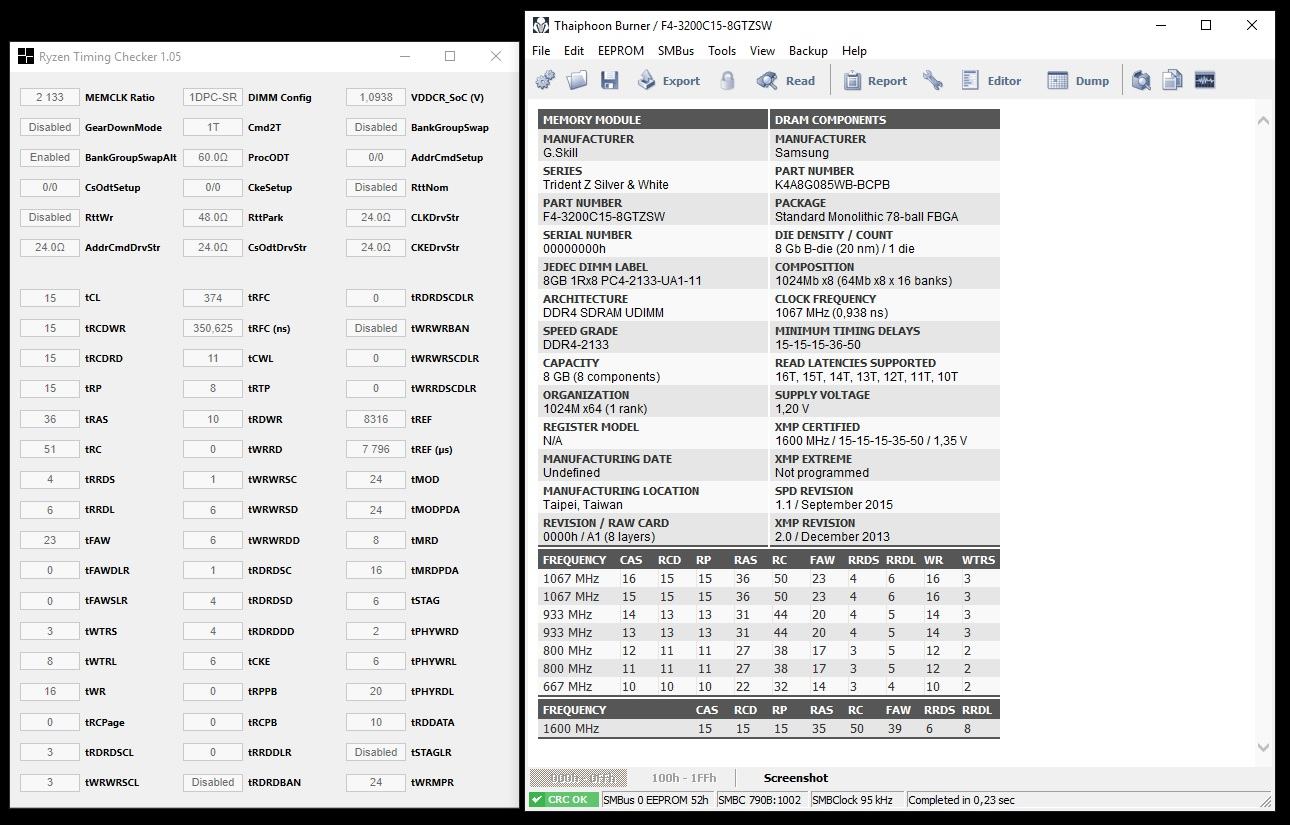Click the tRDRDBAN Disabled field
This screenshot has width=1290, height=825.
click(213, 782)
